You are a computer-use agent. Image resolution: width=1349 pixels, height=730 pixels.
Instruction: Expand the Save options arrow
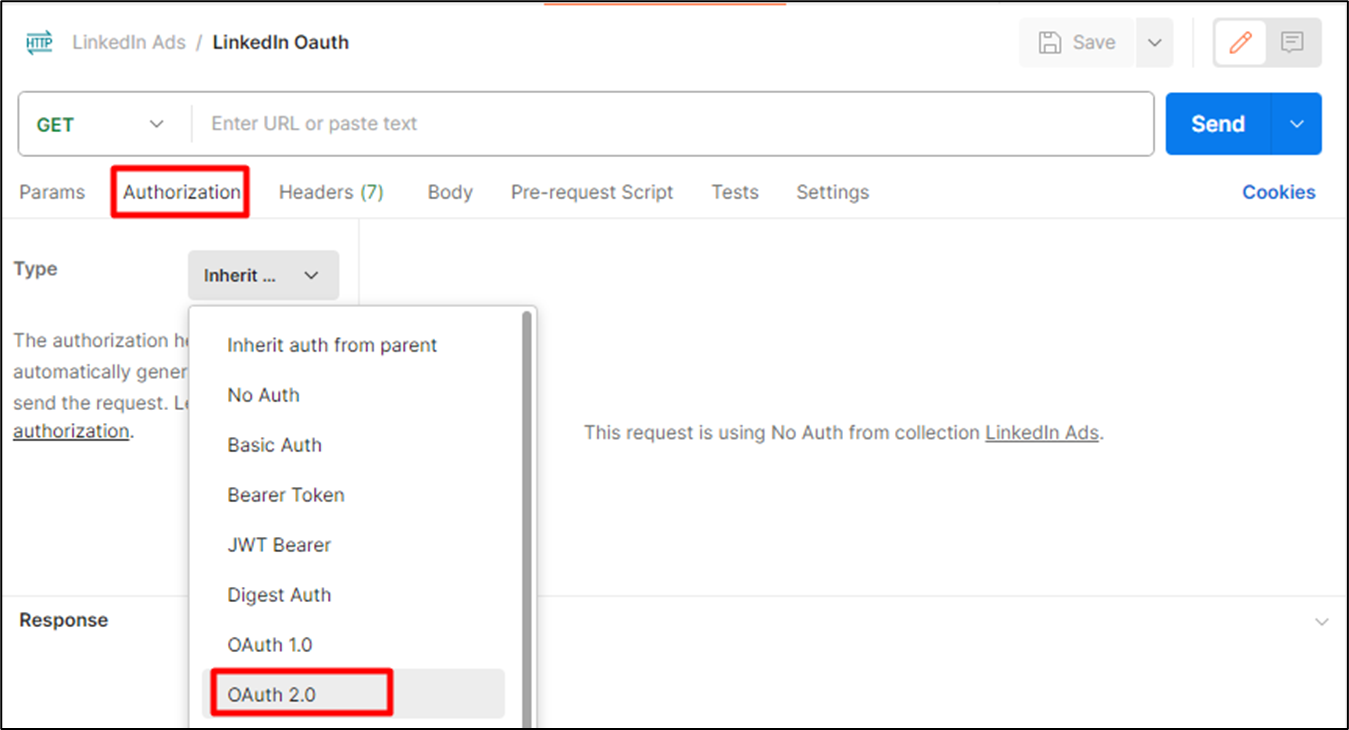click(x=1154, y=43)
